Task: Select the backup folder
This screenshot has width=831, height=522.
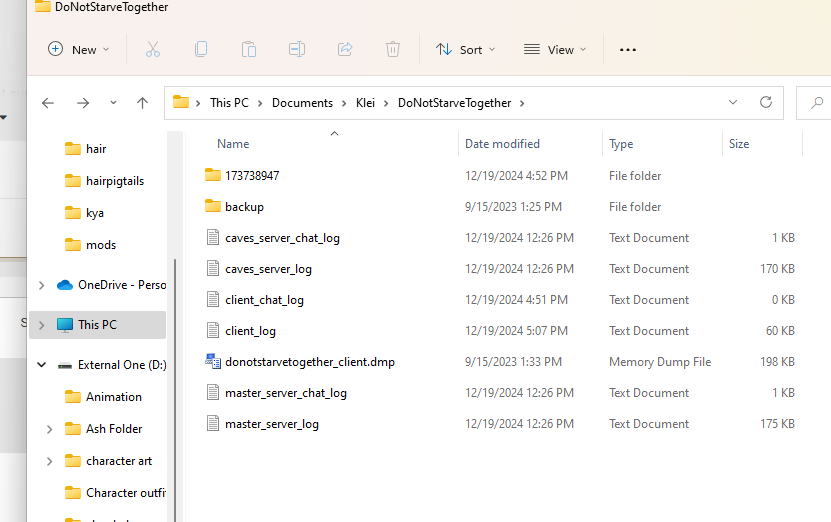Action: click(x=244, y=207)
